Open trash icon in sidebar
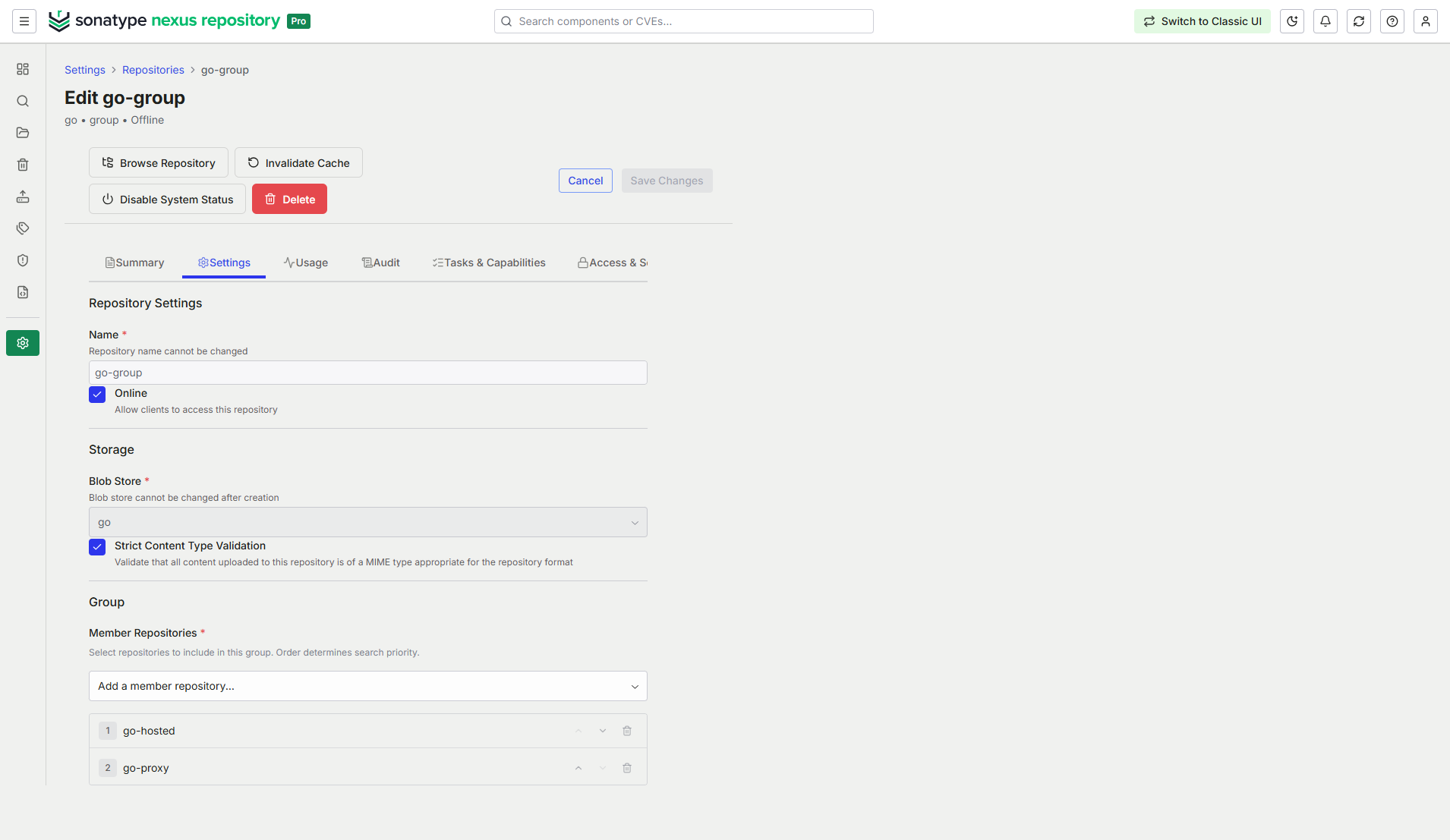This screenshot has width=1450, height=840. (23, 165)
